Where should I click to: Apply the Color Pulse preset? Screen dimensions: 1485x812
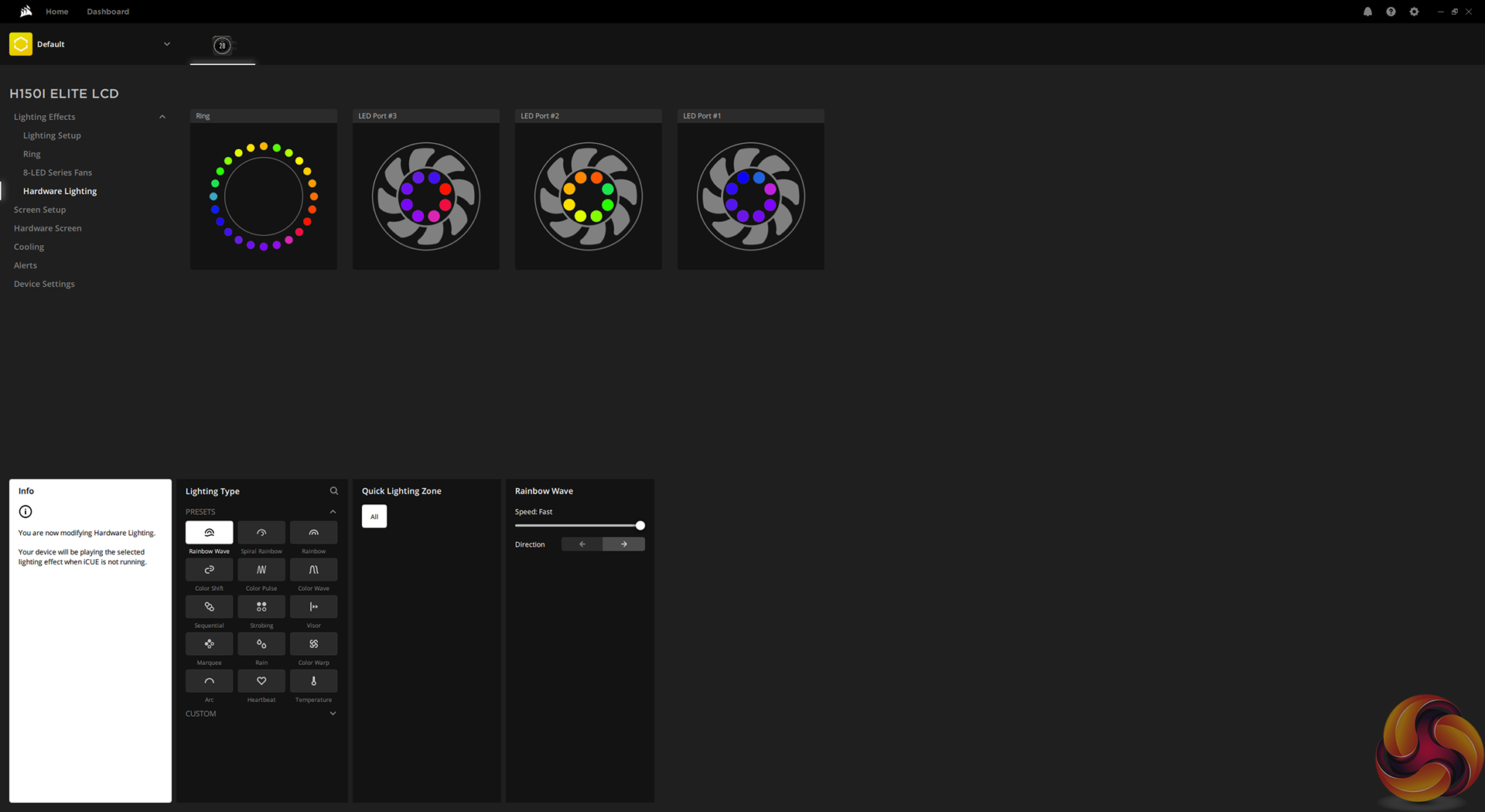pyautogui.click(x=261, y=570)
